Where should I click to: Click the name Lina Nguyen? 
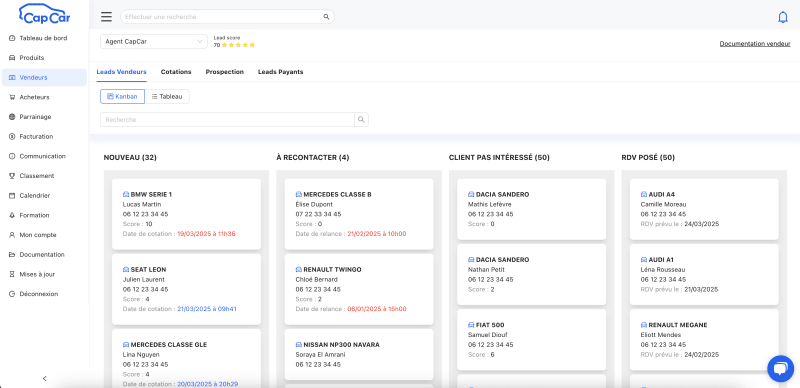tap(141, 354)
